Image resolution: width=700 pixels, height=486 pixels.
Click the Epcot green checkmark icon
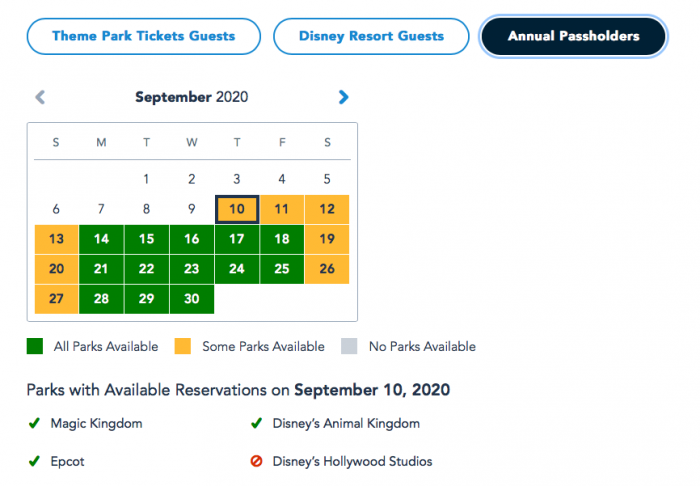click(34, 461)
